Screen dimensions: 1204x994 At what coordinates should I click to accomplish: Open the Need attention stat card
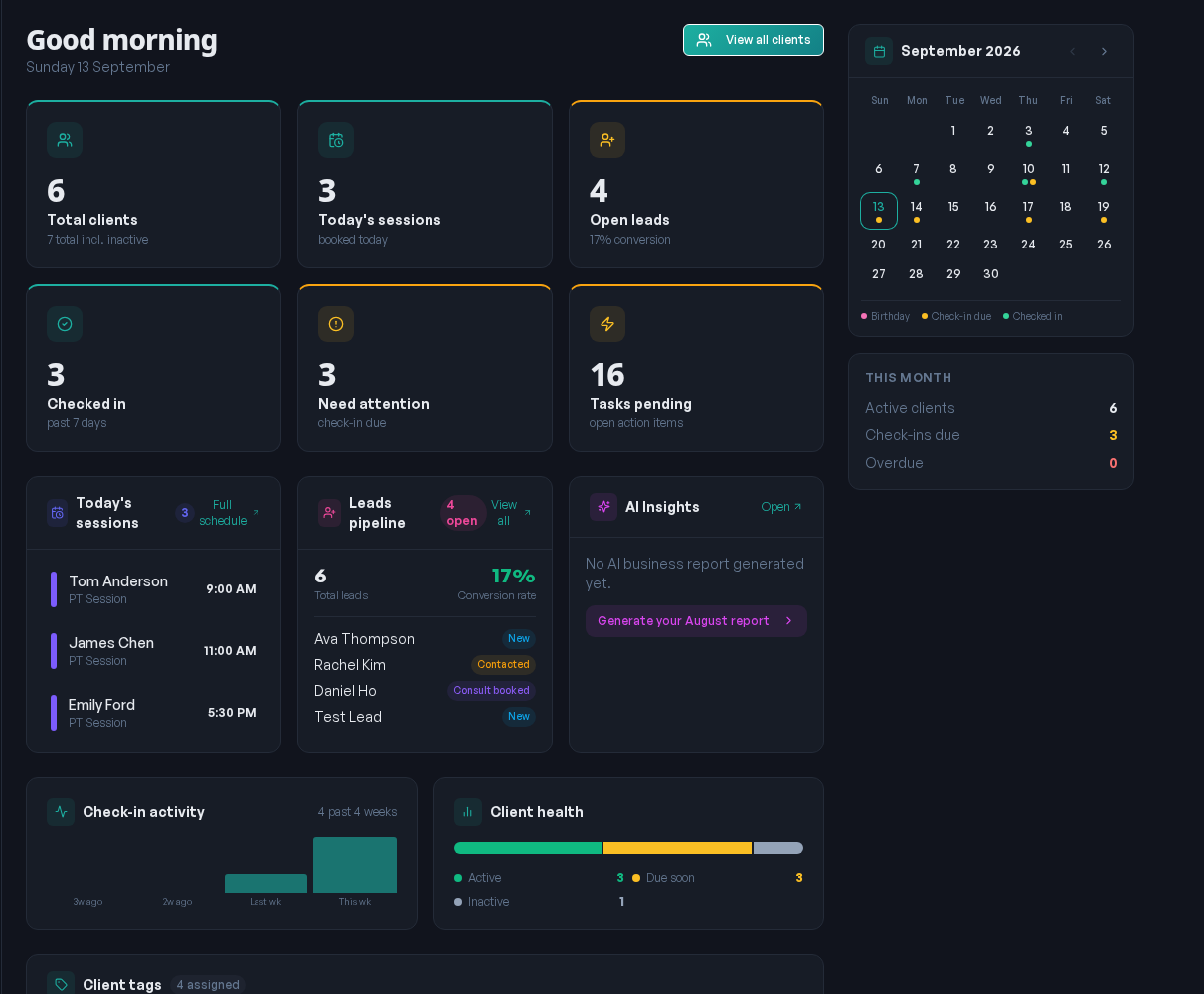[425, 369]
